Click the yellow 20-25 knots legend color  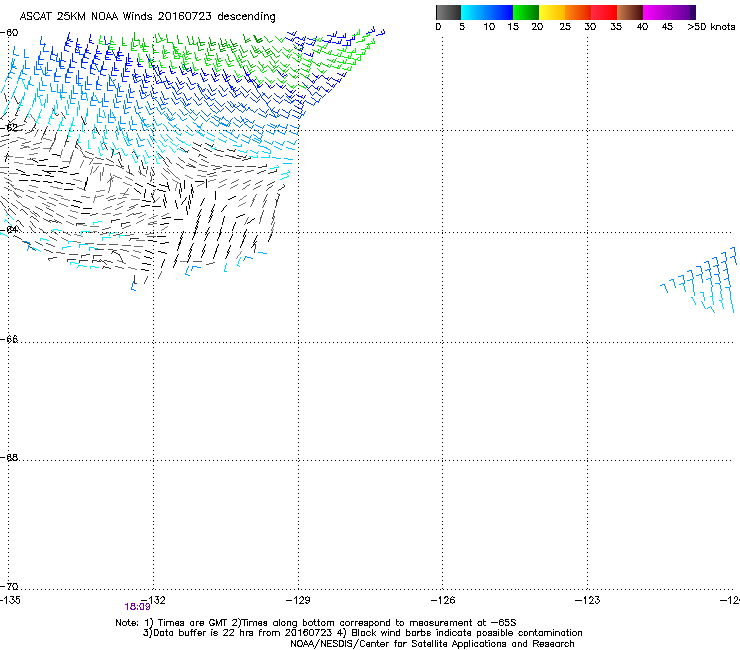552,12
